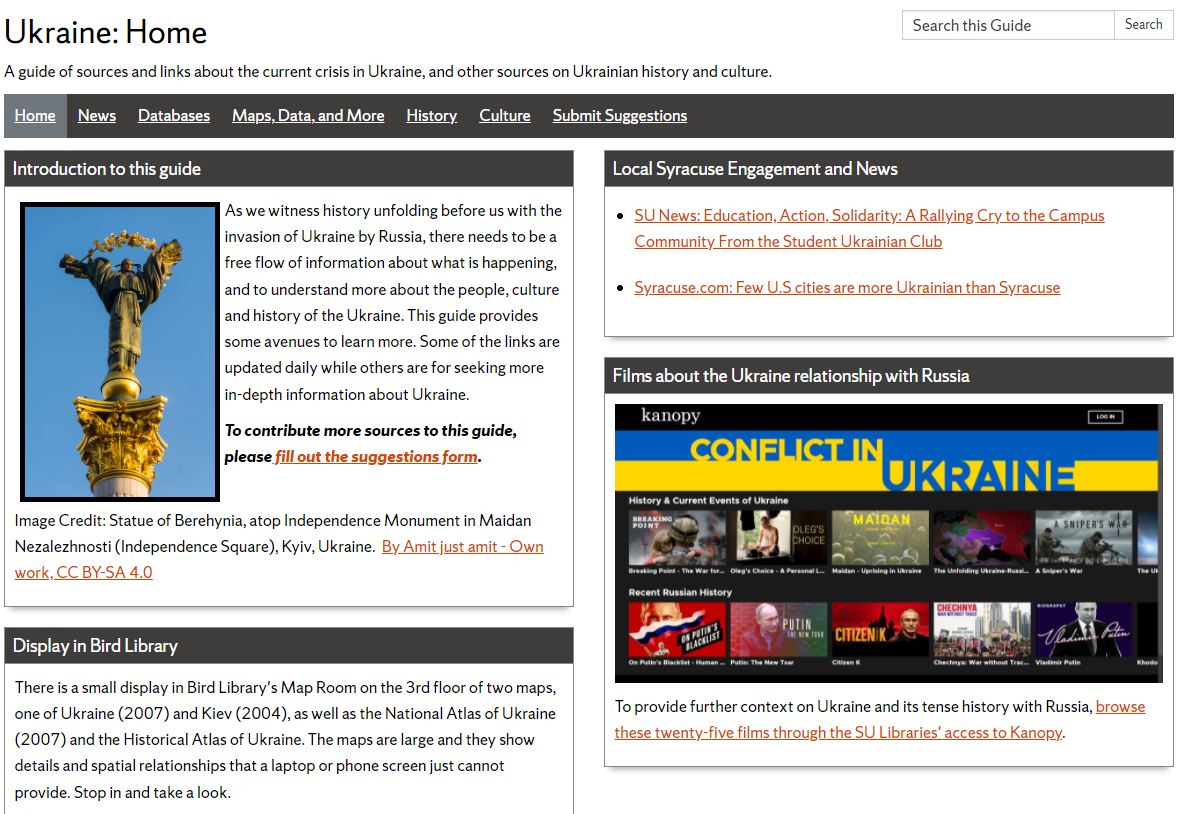Screen dimensions: 1191x814
Task: Open the Submit Suggestions tab
Action: tap(620, 115)
